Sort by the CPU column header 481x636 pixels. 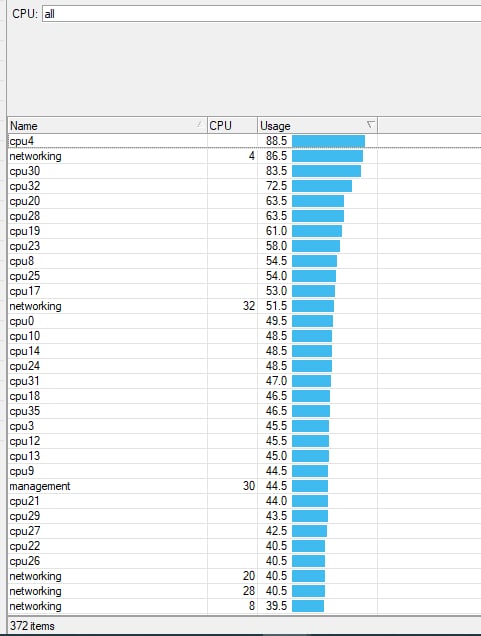[232, 125]
